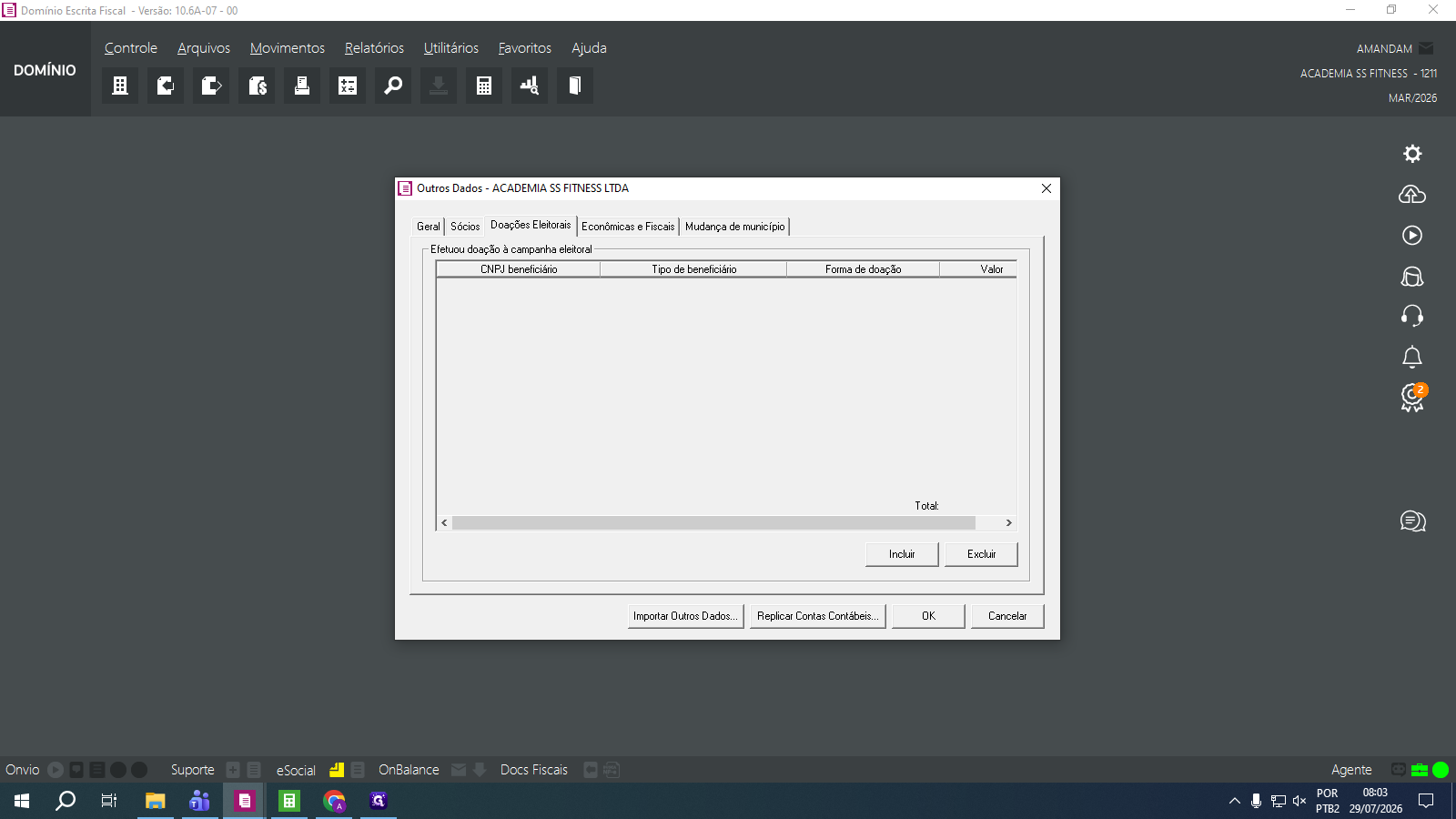The image size is (1456, 819).
Task: Click the cloud upload sidebar icon
Action: pos(1412,194)
